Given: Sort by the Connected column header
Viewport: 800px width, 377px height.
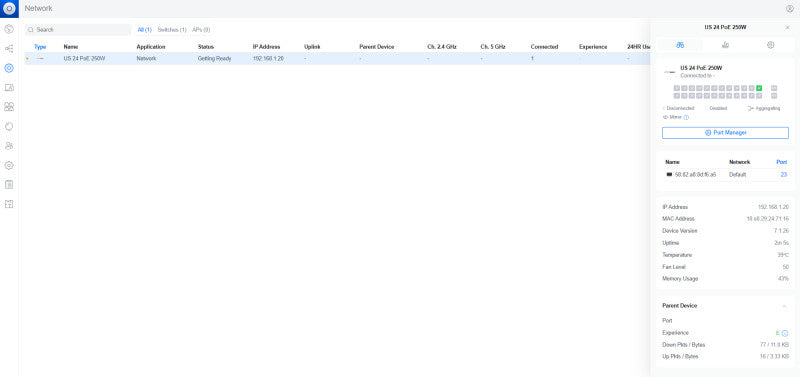Looking at the screenshot, I should pos(544,47).
